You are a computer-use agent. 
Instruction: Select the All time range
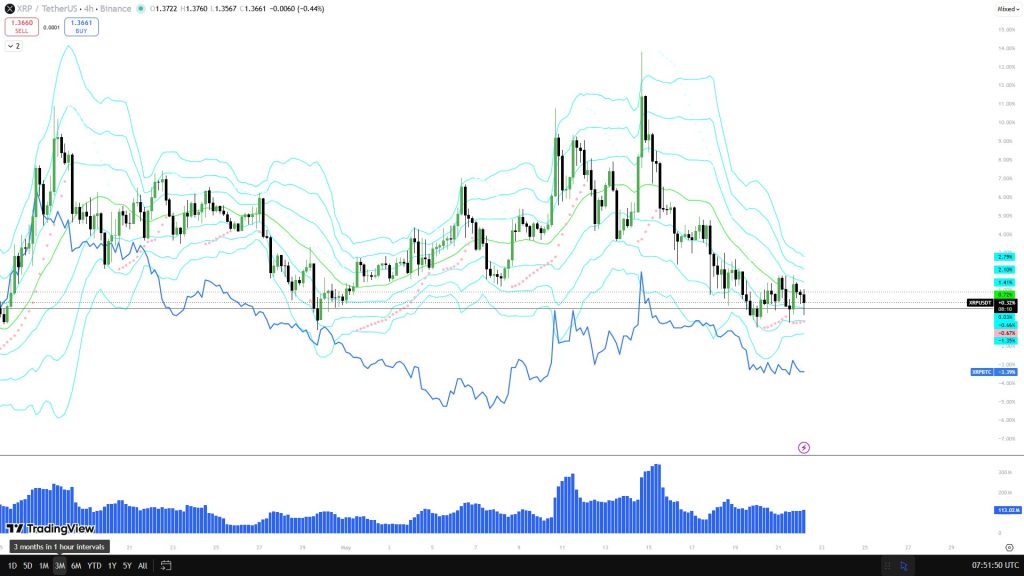(x=142, y=566)
